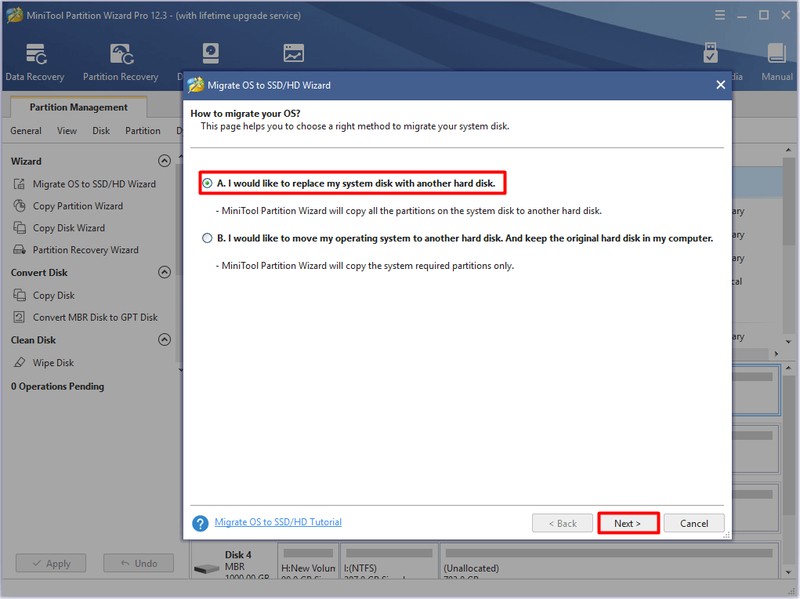Open the Disk menu
Image resolution: width=800 pixels, height=599 pixels.
(101, 131)
